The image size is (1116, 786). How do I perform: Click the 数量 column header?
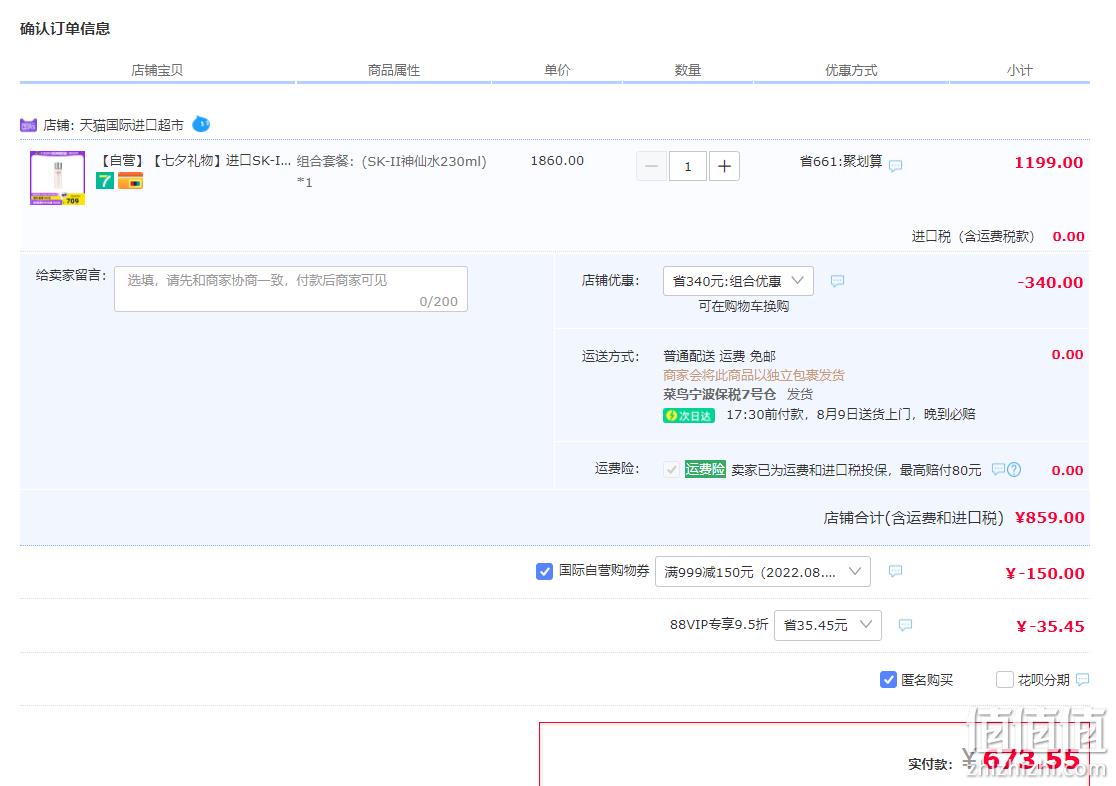(688, 70)
